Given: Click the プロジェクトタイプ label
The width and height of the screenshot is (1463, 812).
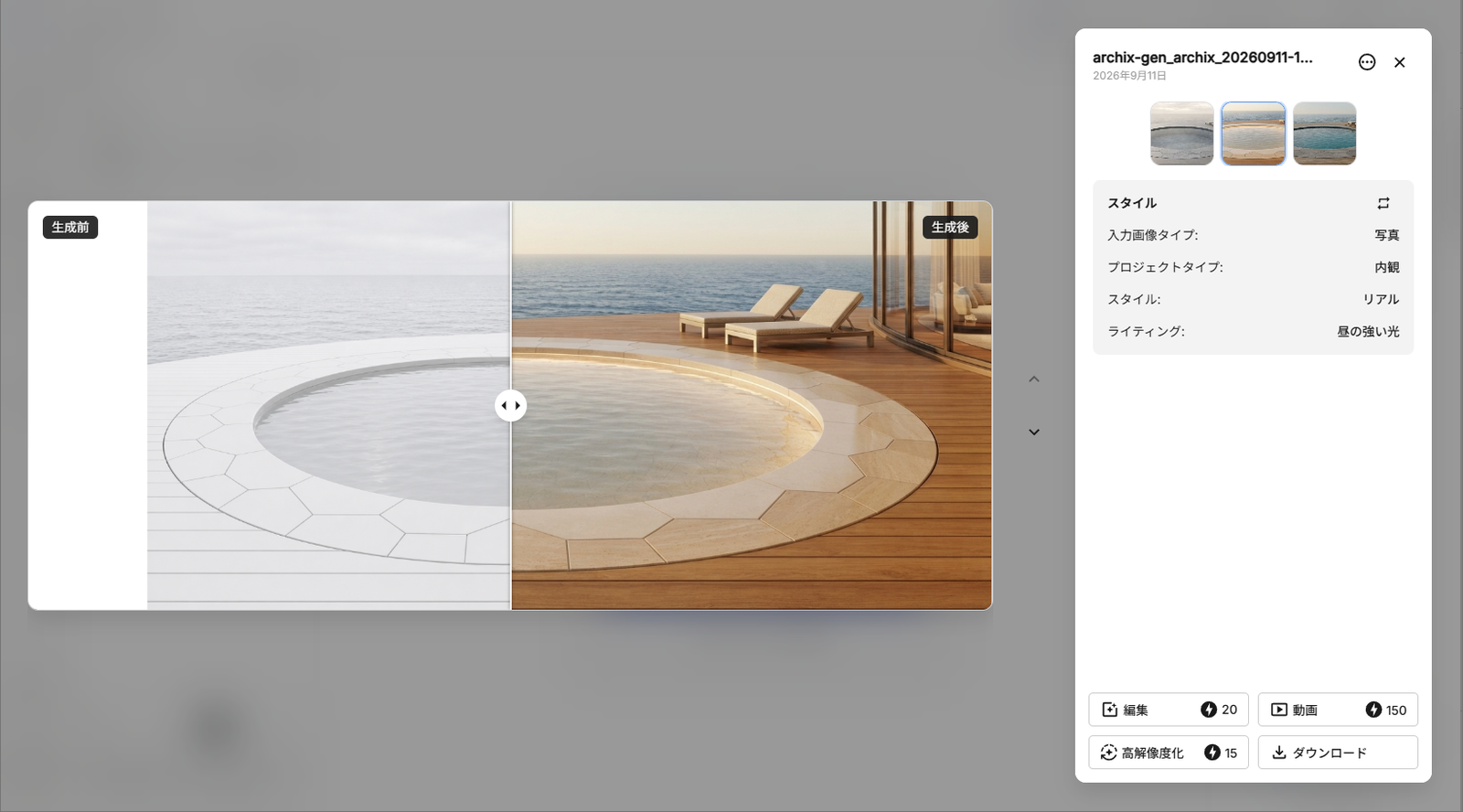Looking at the screenshot, I should 1165,267.
